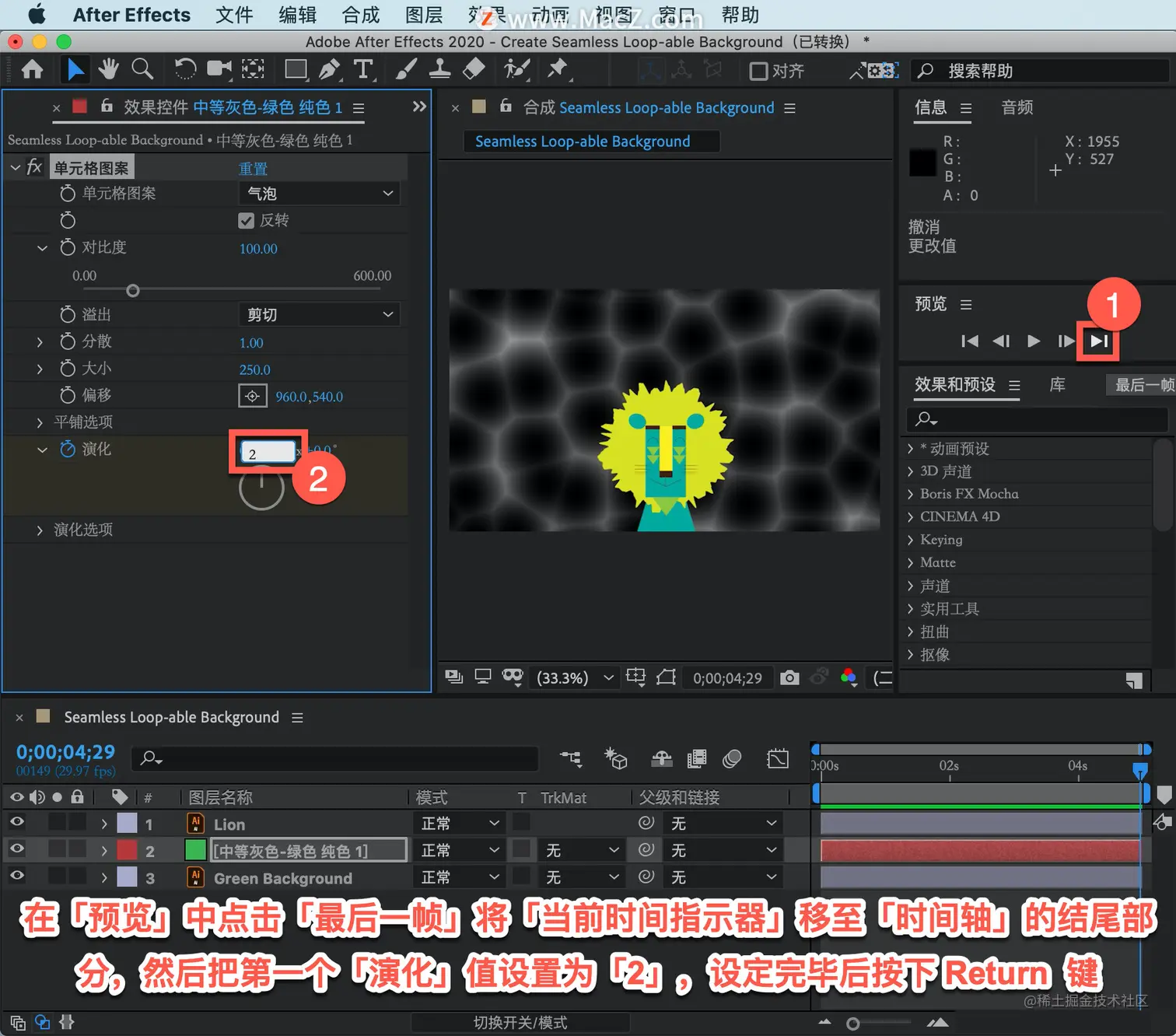Click 重置 to reset the effect
Screen dimensions: 1176x1036
click(x=253, y=169)
